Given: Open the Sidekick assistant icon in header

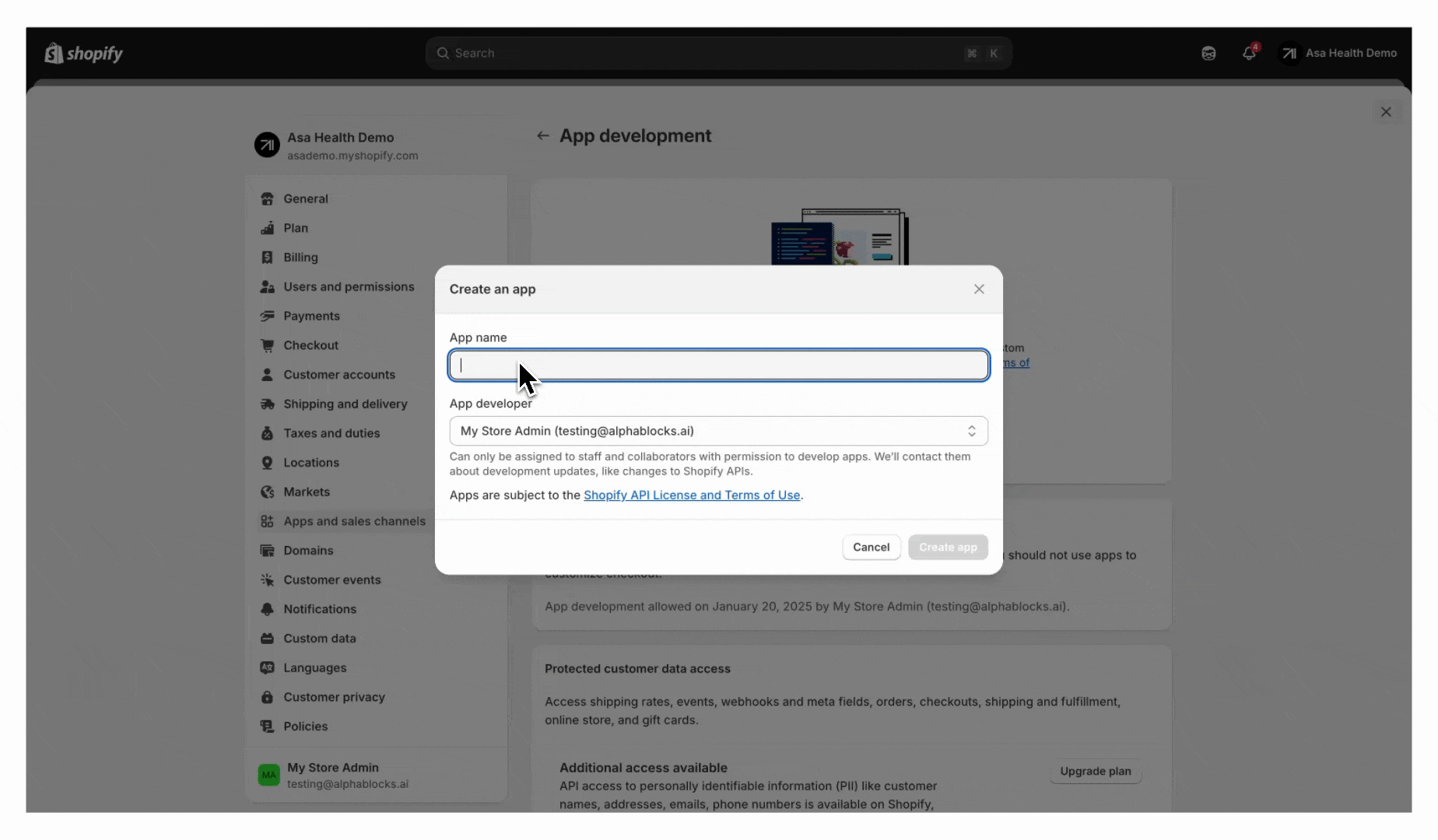Looking at the screenshot, I should pyautogui.click(x=1208, y=53).
